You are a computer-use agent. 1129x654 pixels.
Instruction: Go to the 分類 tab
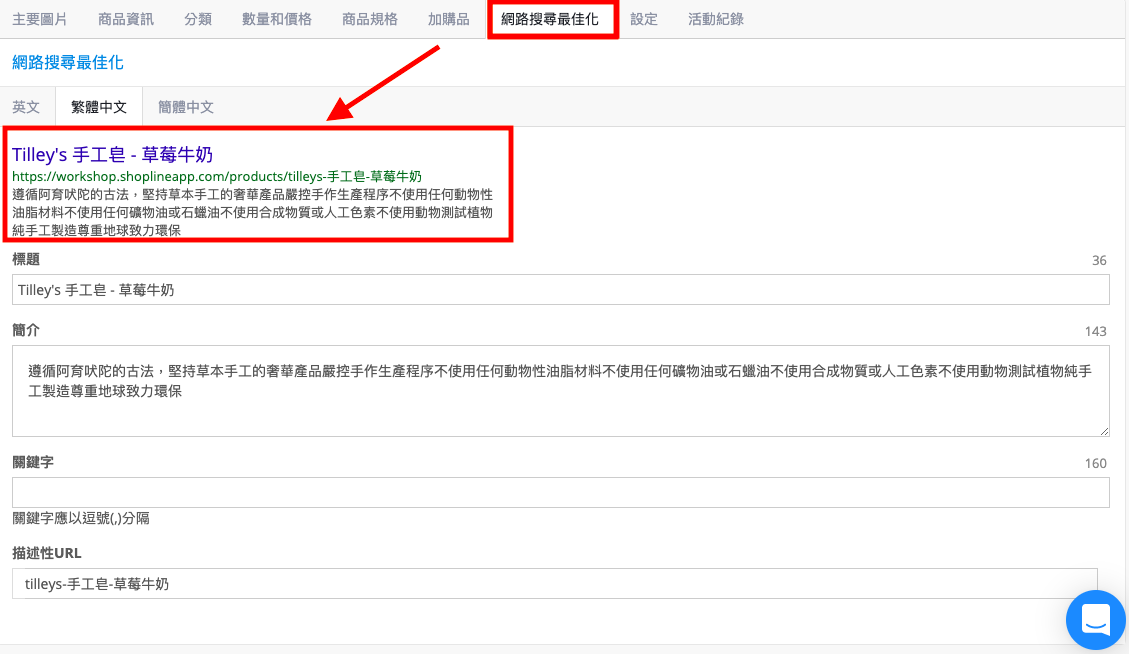(x=198, y=19)
